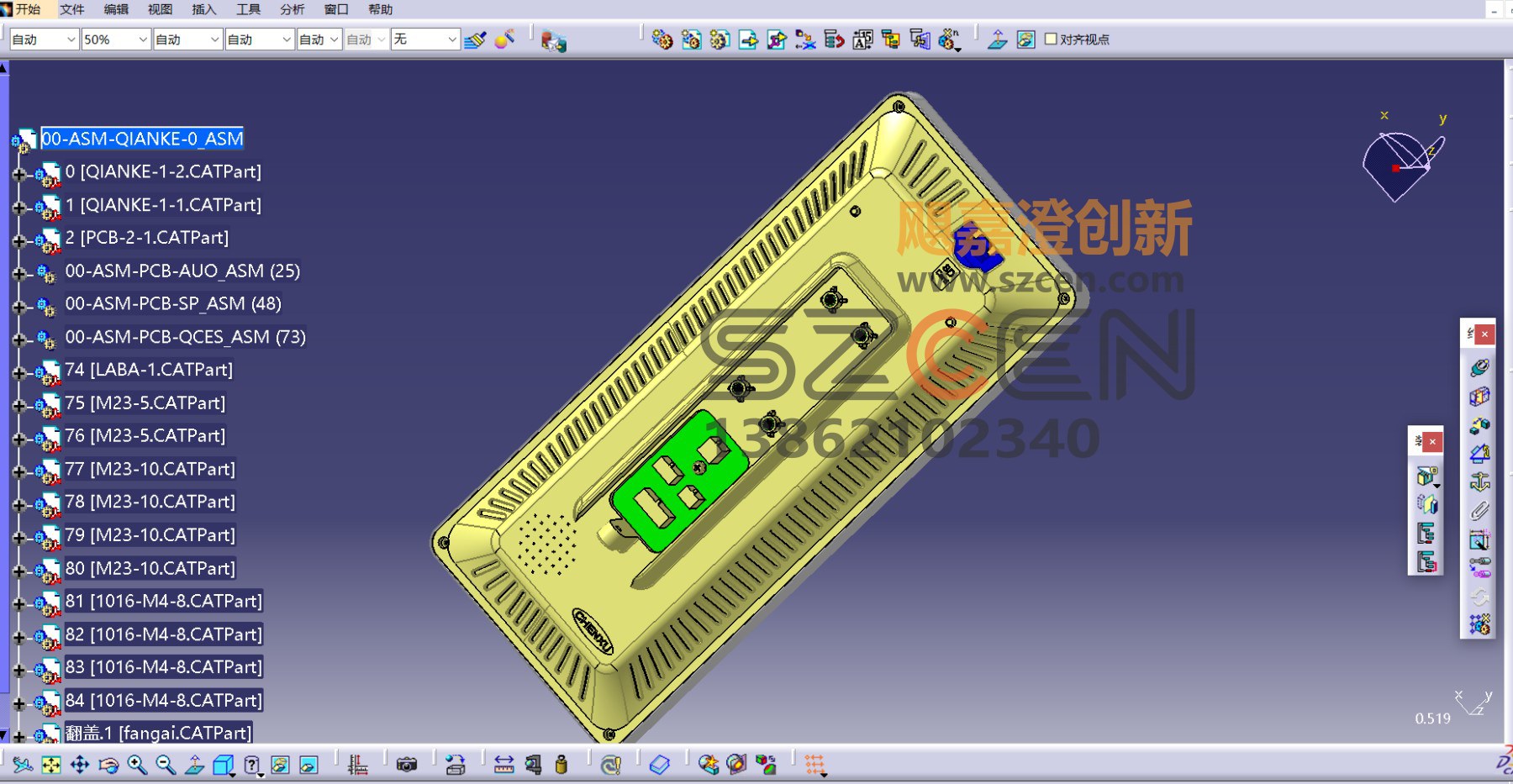Select 00-ASM-PCB-QCES_ASM (73) in tree

[x=186, y=337]
